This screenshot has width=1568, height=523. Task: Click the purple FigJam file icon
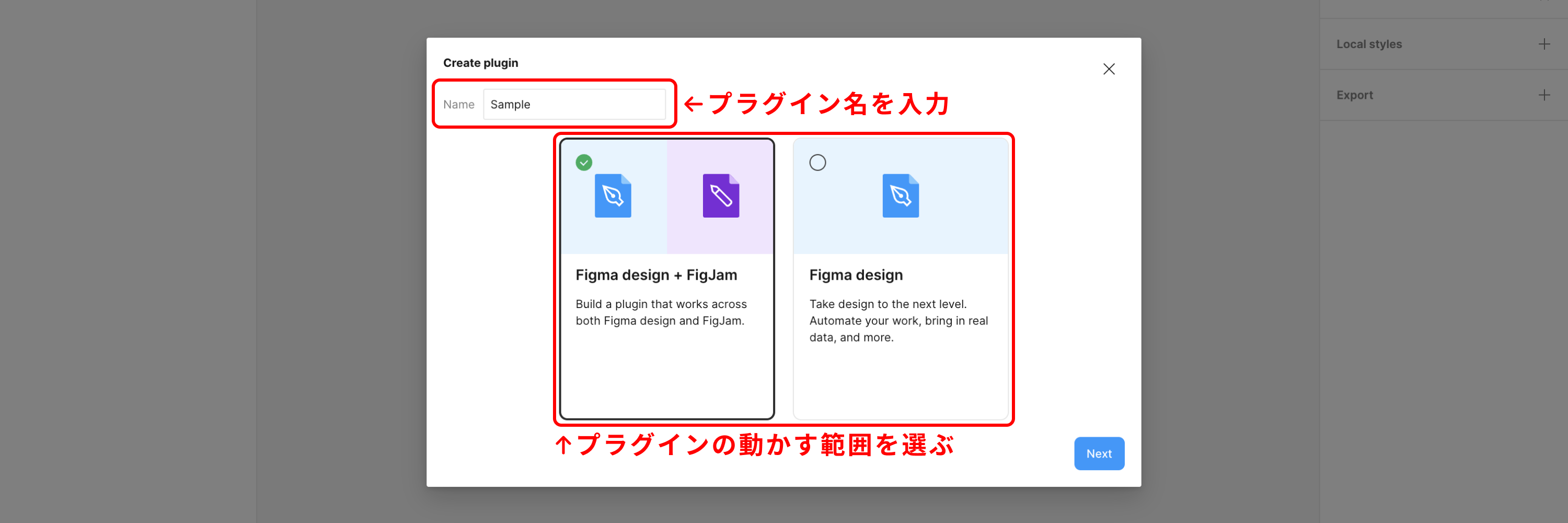(721, 196)
